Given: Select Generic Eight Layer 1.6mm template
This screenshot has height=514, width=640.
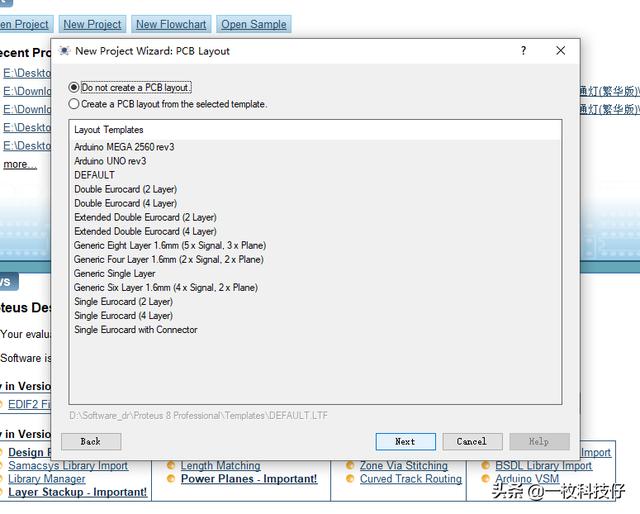Looking at the screenshot, I should (x=170, y=245).
